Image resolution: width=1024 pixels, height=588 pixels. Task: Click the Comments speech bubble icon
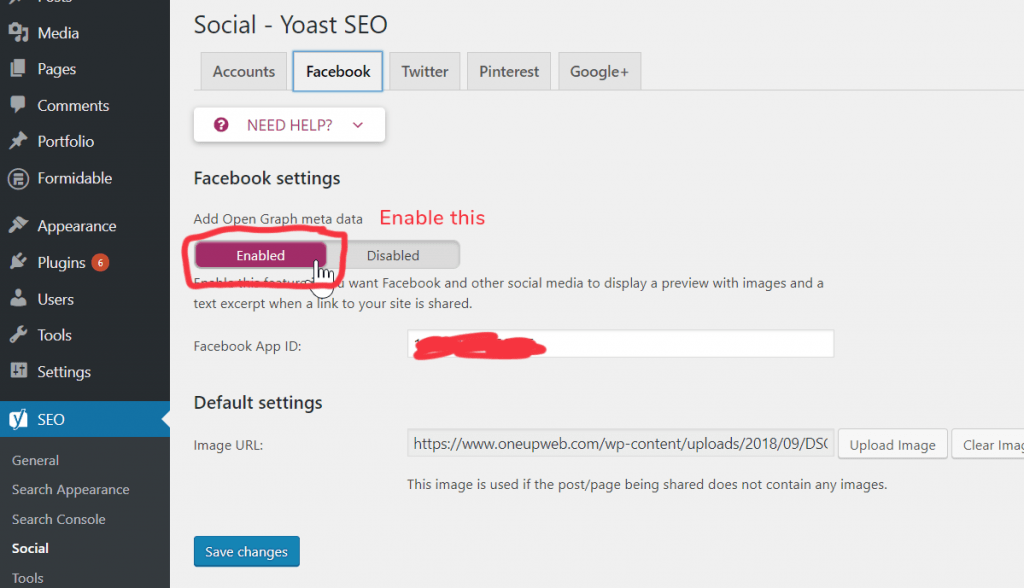pyautogui.click(x=18, y=105)
